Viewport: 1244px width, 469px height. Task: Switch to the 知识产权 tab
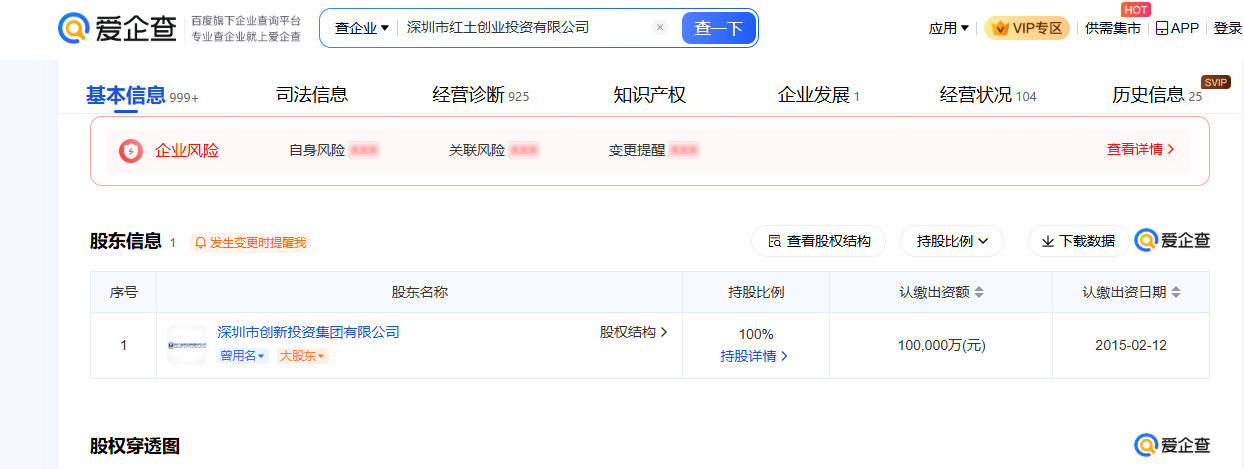pos(649,95)
